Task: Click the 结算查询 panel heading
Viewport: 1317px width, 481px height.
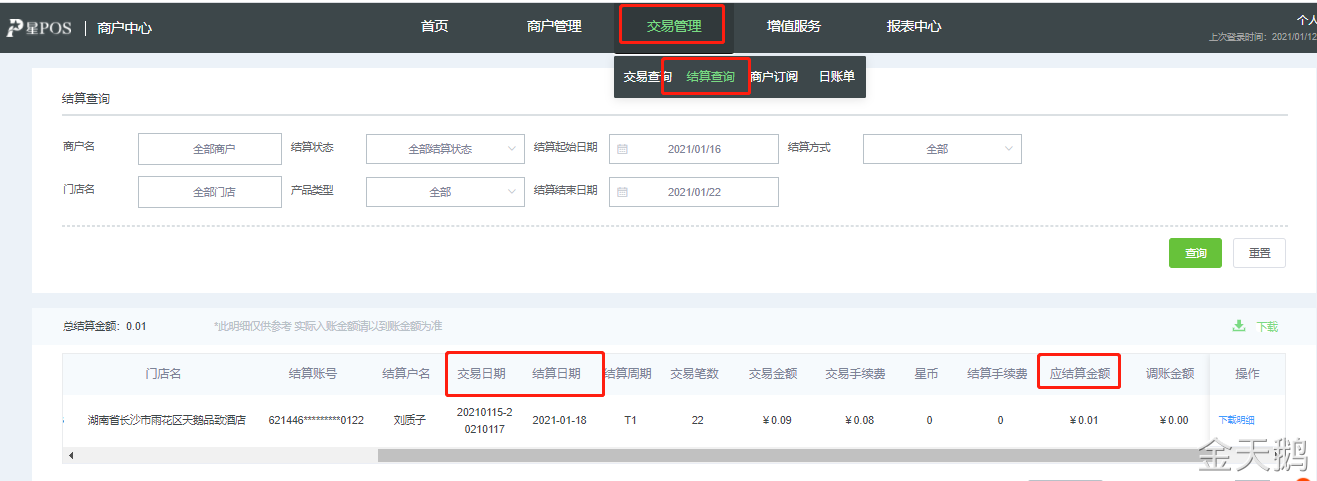Action: pos(86,98)
